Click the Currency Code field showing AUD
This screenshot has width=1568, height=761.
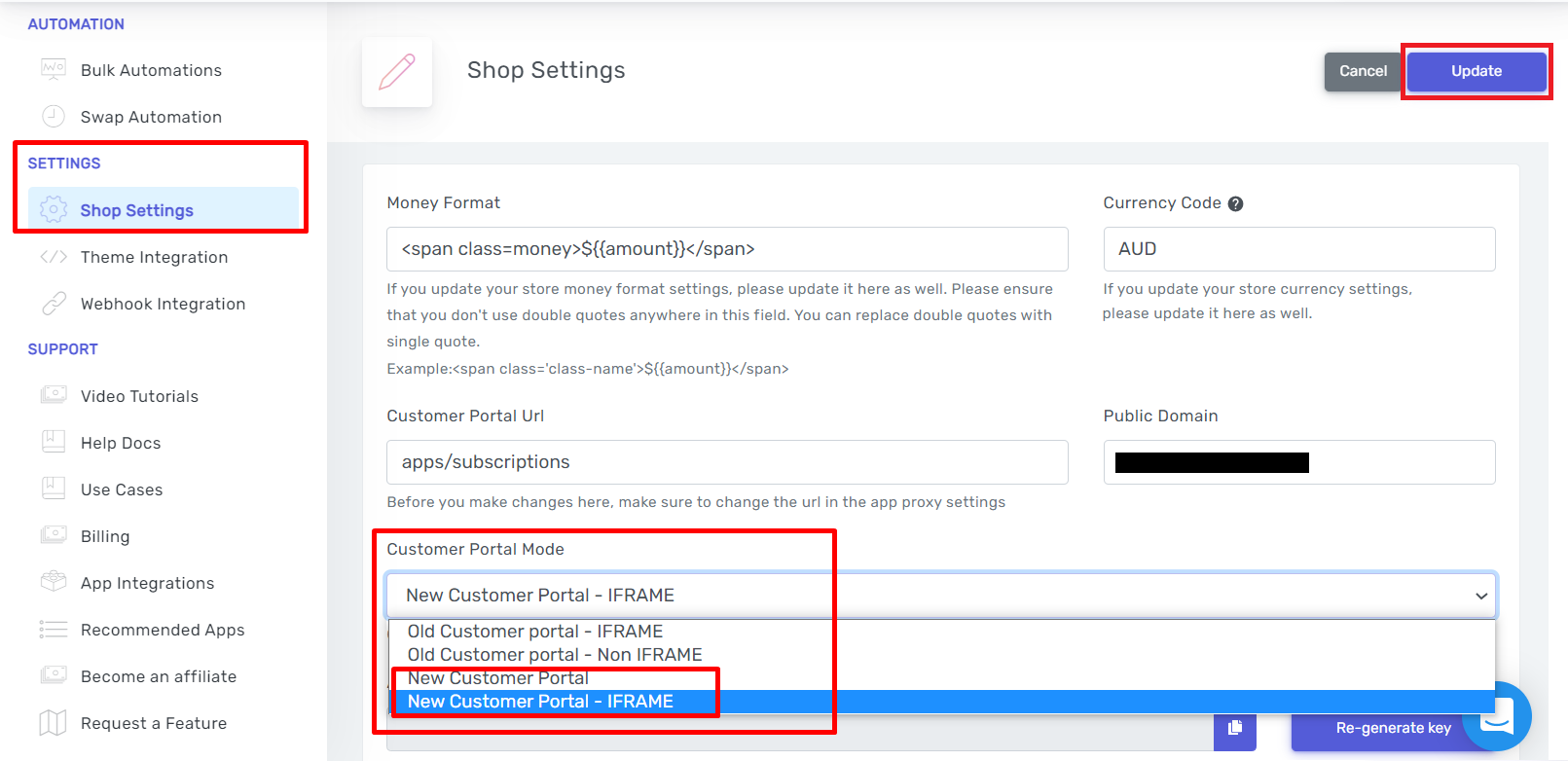coord(1299,249)
